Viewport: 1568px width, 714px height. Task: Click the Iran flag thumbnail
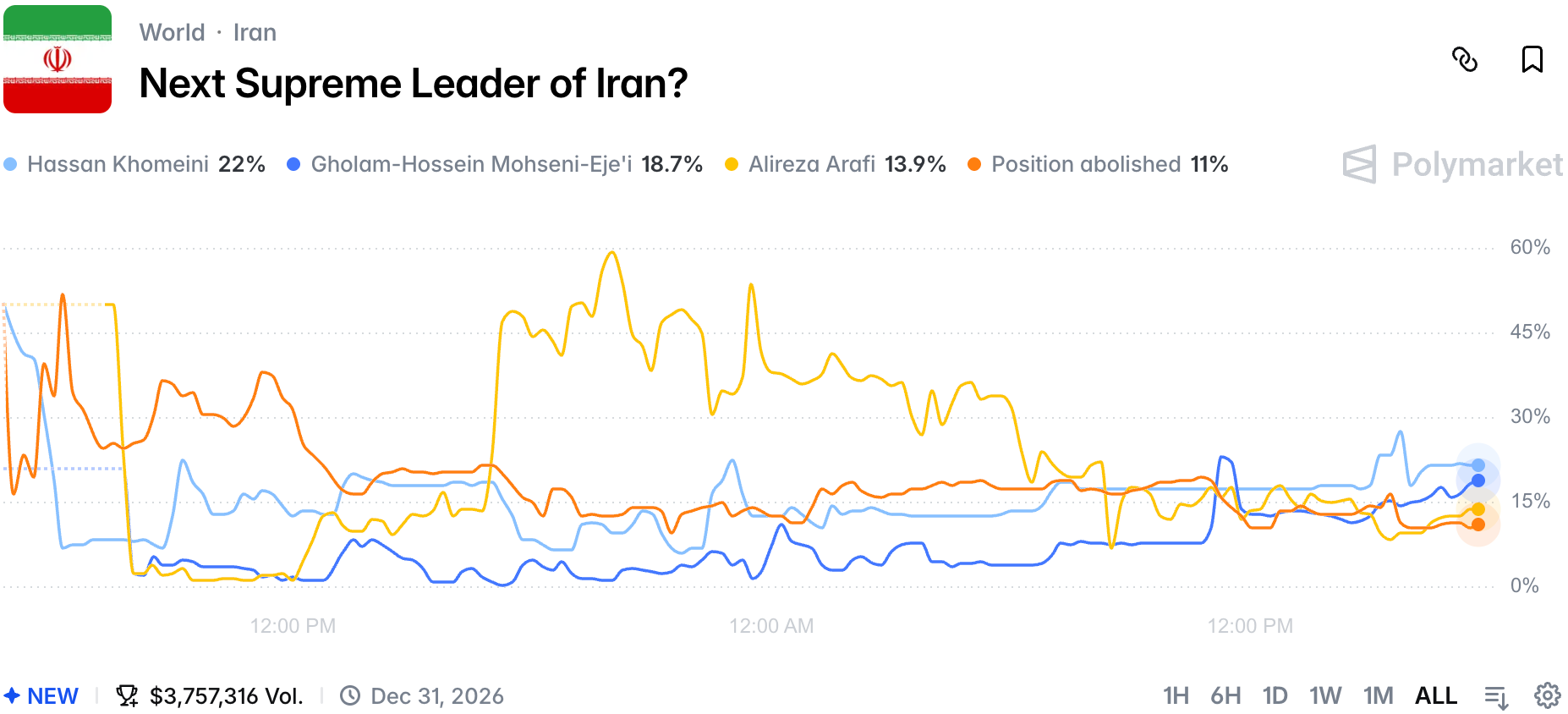click(x=58, y=59)
